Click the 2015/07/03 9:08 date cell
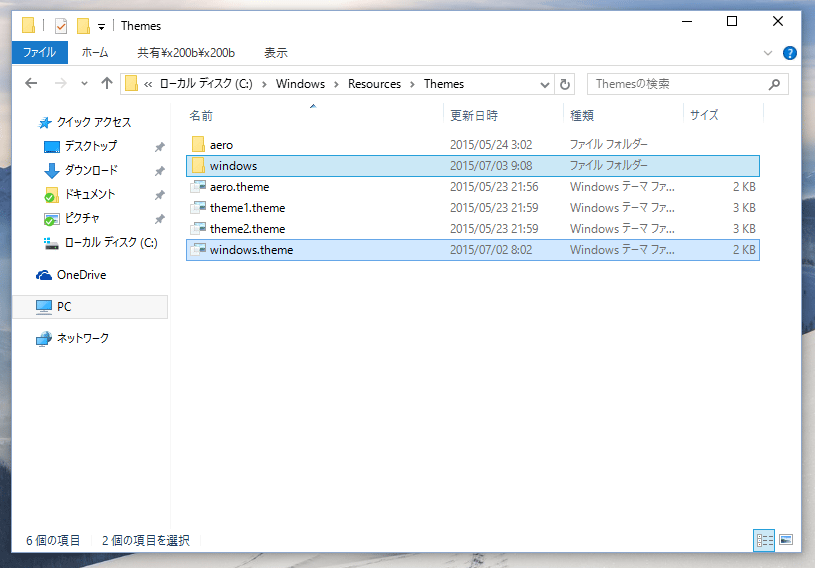815x568 pixels. point(491,166)
